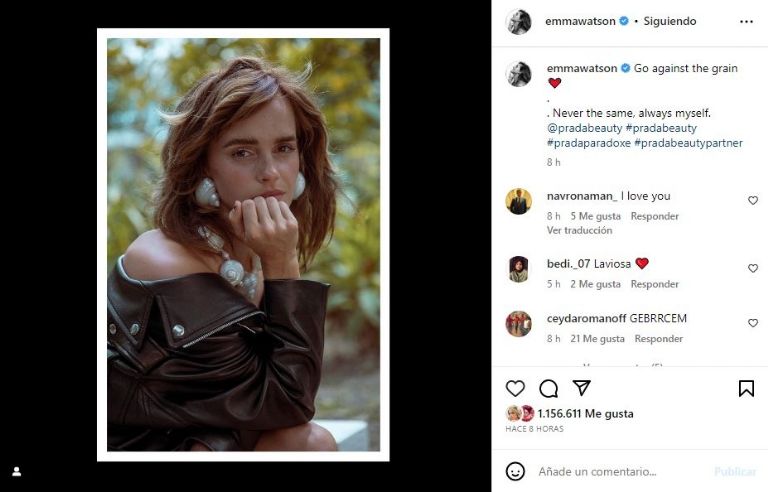Click the Siguiendo following button
Image resolution: width=768 pixels, height=492 pixels.
coord(670,21)
